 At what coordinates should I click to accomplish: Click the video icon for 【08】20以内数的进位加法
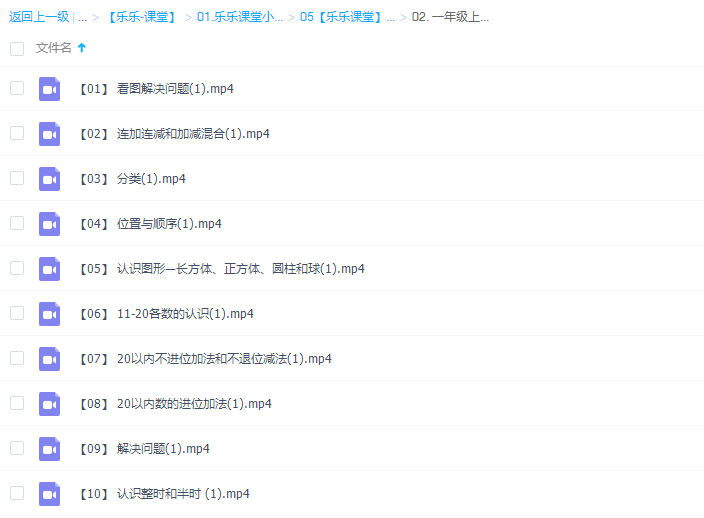click(x=49, y=404)
